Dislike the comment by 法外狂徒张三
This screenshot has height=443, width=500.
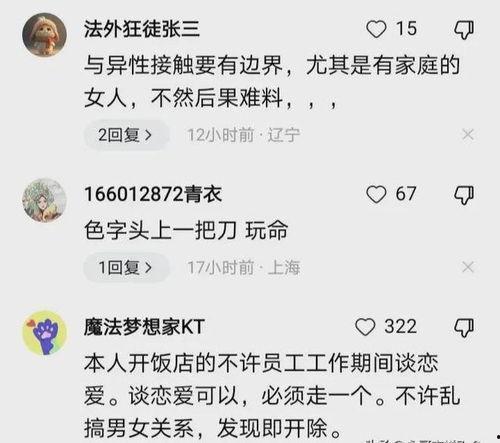(464, 30)
